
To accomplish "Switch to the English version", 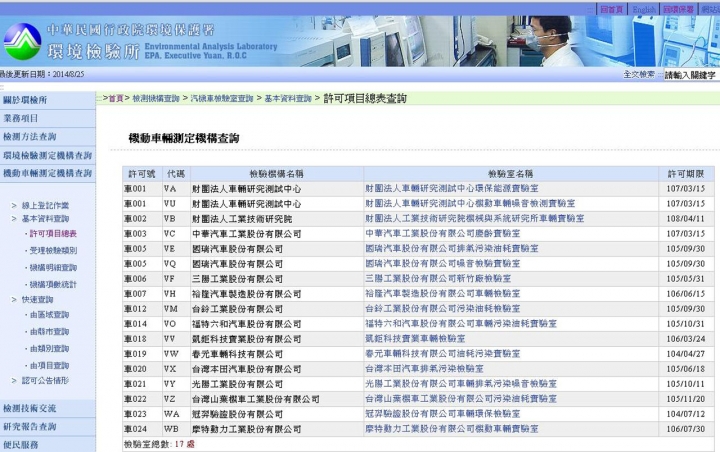I will tap(644, 9).
